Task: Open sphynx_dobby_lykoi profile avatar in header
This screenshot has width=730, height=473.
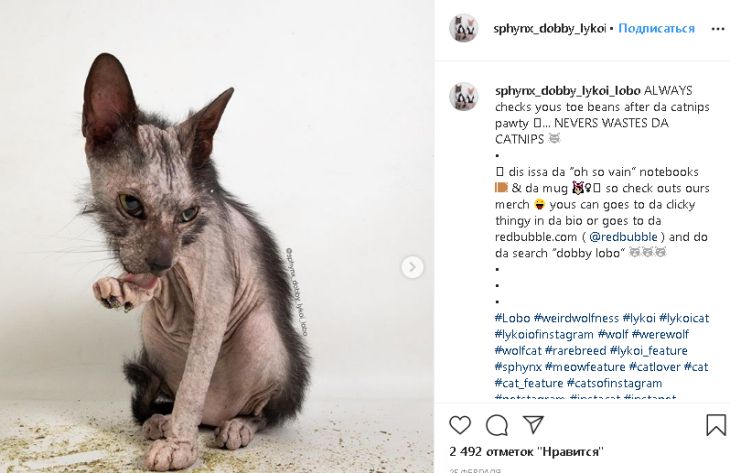Action: click(x=464, y=28)
